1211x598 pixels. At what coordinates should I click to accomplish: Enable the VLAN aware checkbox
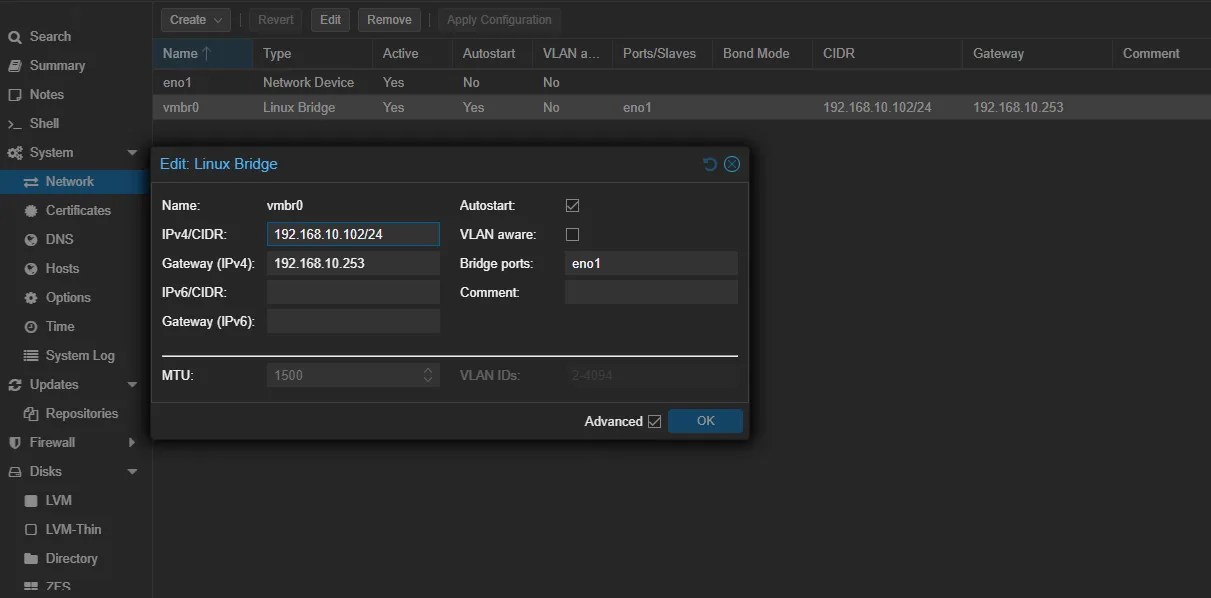click(572, 235)
